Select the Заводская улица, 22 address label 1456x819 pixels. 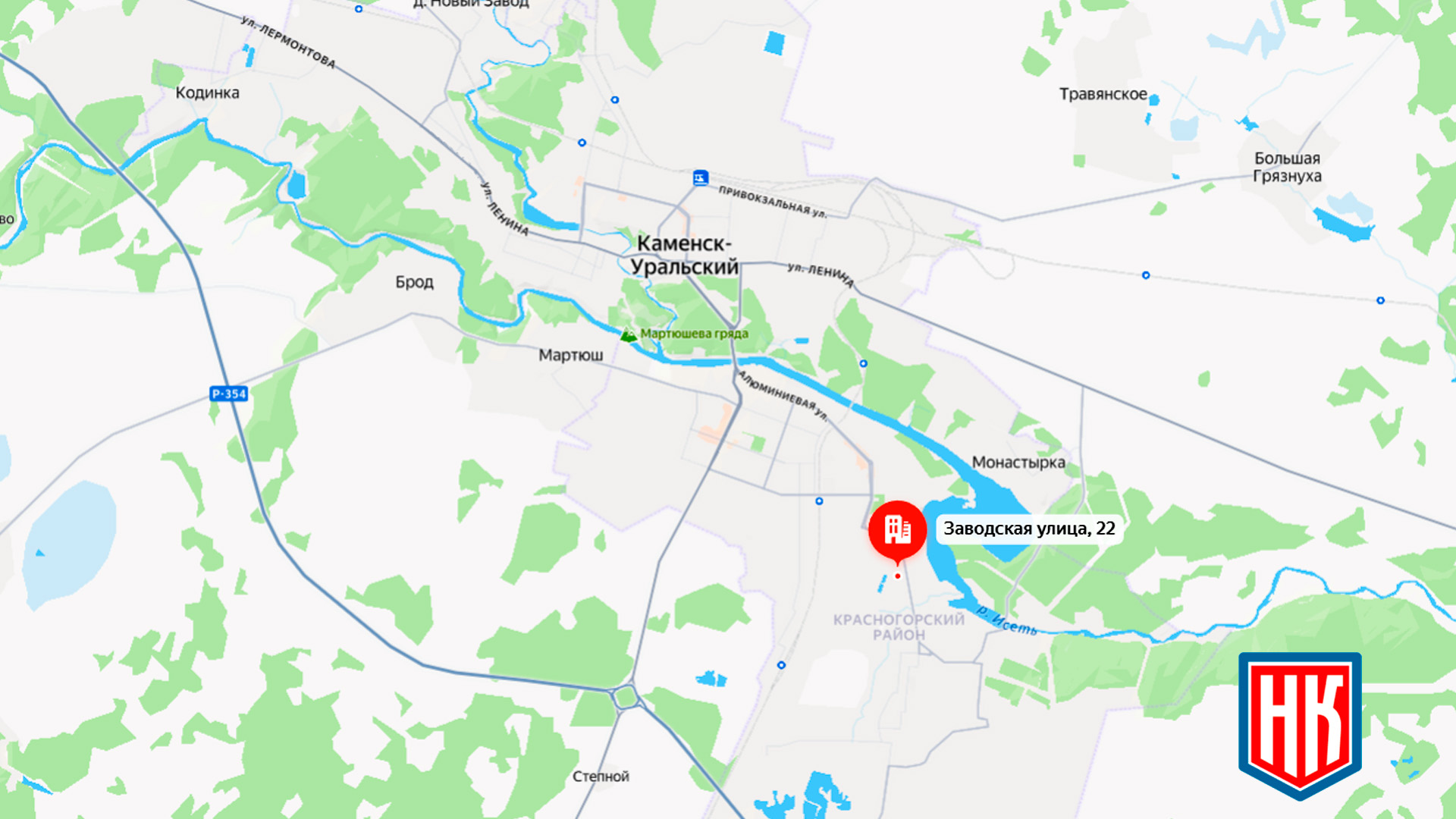pyautogui.click(x=1029, y=529)
